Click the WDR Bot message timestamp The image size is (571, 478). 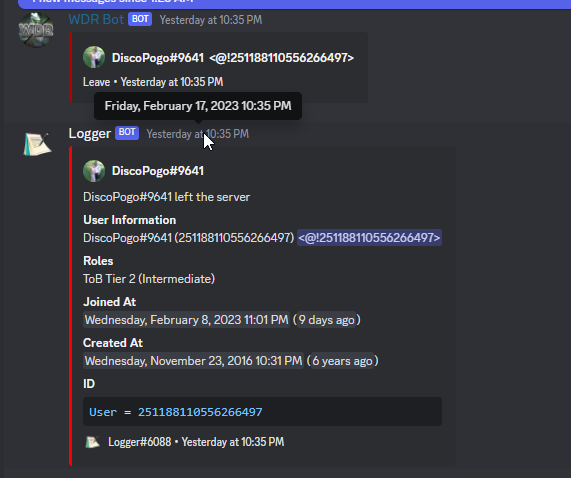click(x=211, y=20)
